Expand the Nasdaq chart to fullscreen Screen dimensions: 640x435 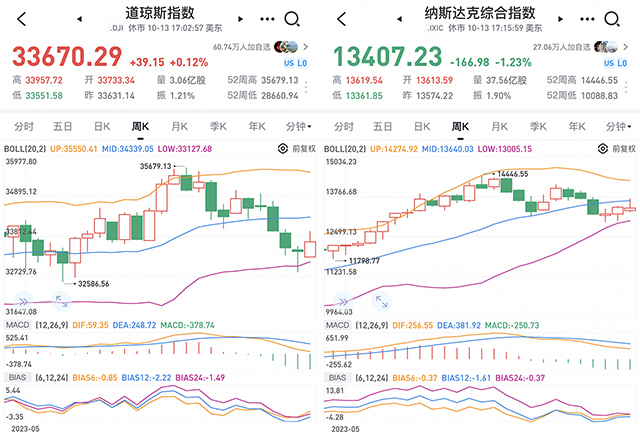(x=382, y=302)
